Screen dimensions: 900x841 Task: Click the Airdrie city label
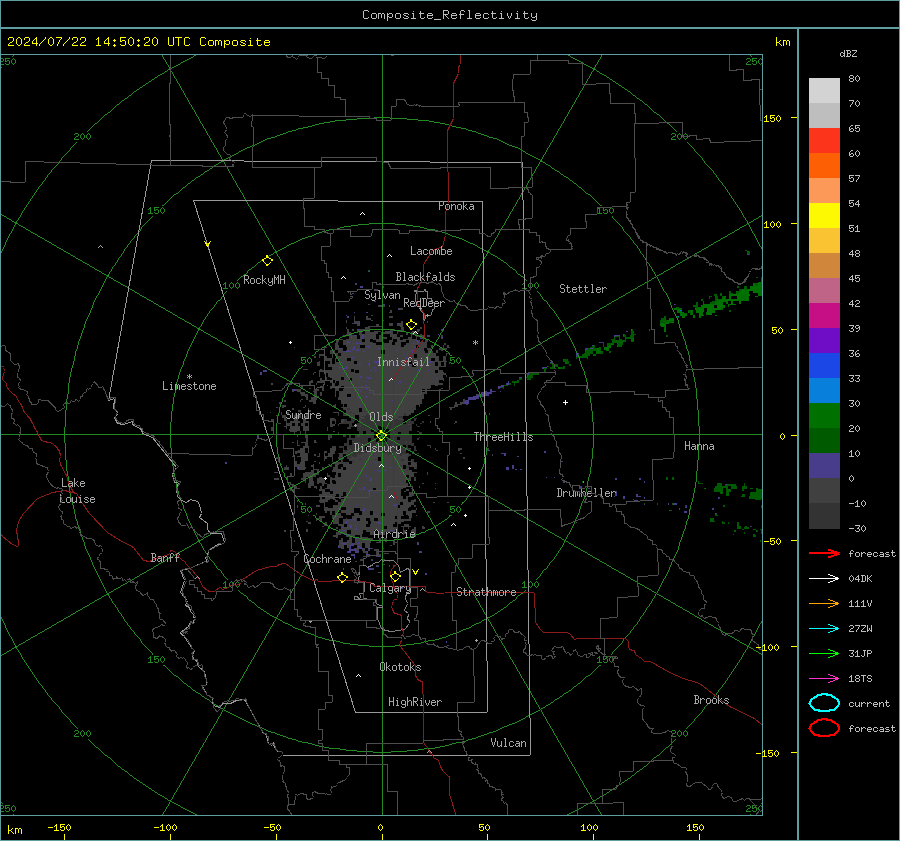pyautogui.click(x=394, y=534)
